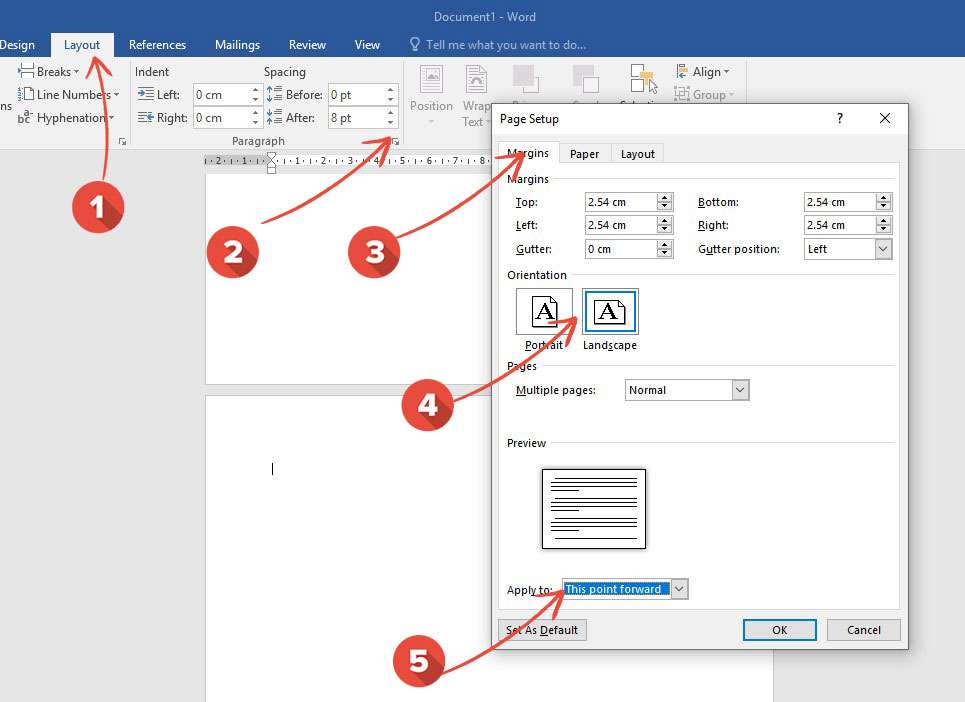This screenshot has height=702, width=965.
Task: Click the Bring Forward icon
Action: coord(526,79)
